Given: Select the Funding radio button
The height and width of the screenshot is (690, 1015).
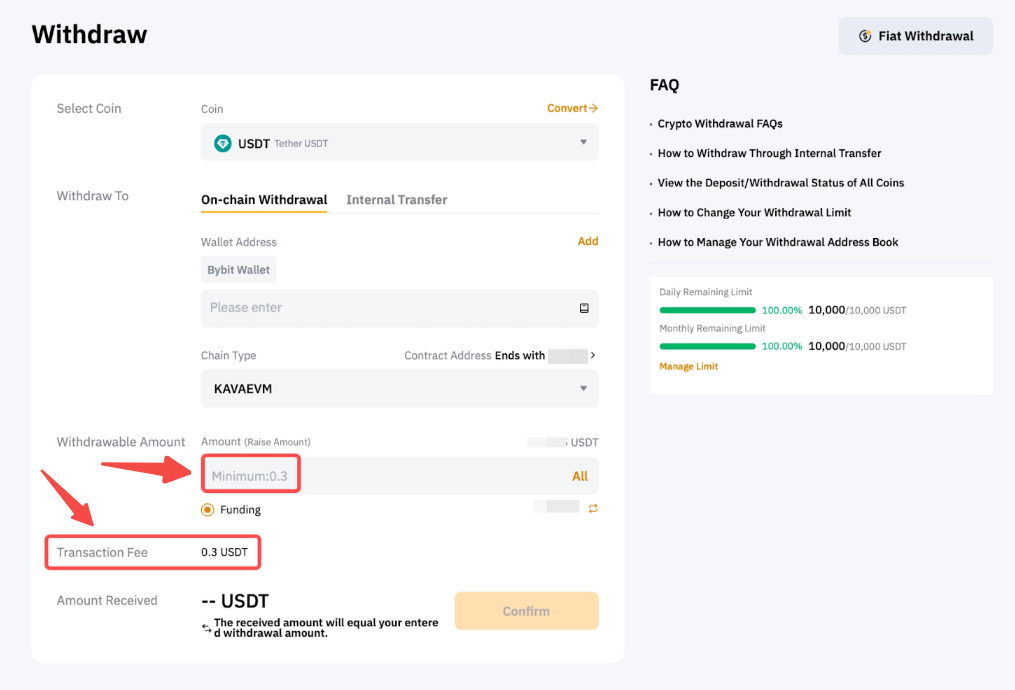Looking at the screenshot, I should [208, 510].
